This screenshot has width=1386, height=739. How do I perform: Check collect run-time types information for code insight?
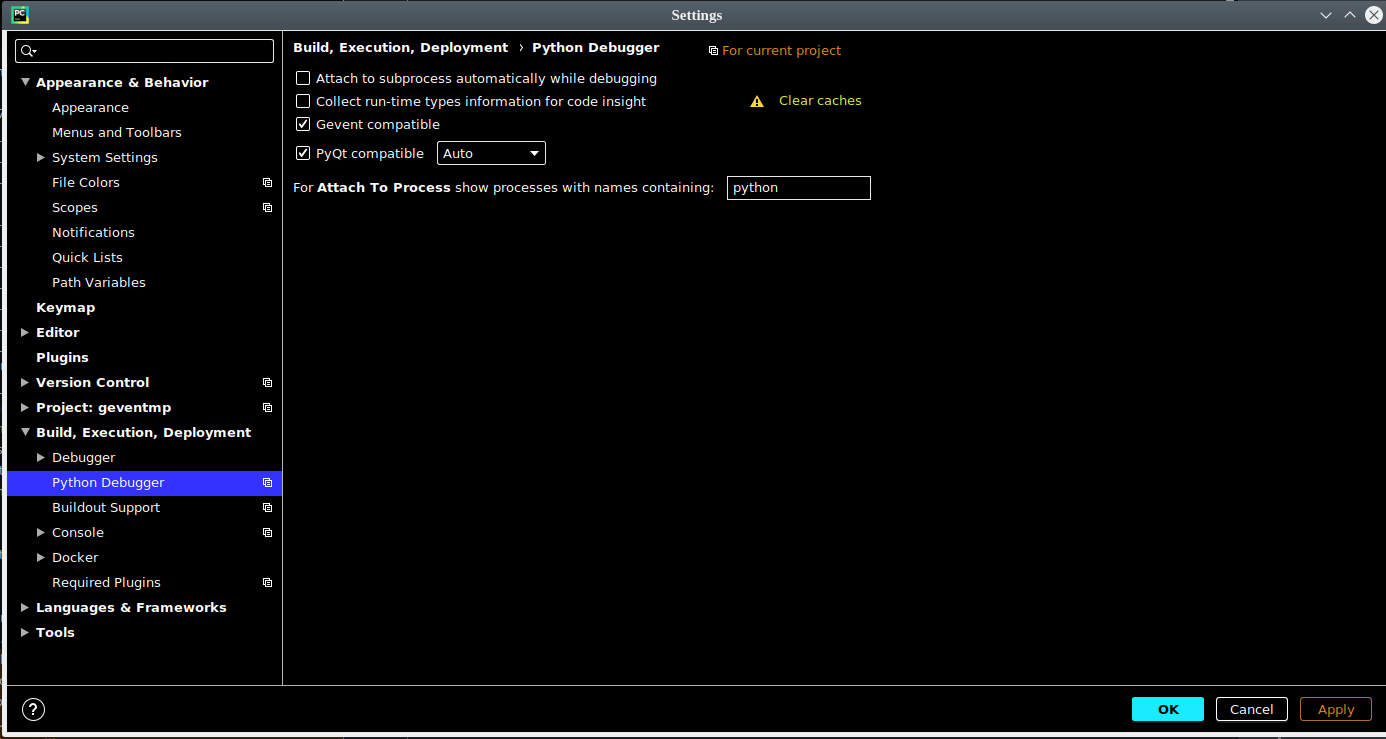(x=303, y=101)
